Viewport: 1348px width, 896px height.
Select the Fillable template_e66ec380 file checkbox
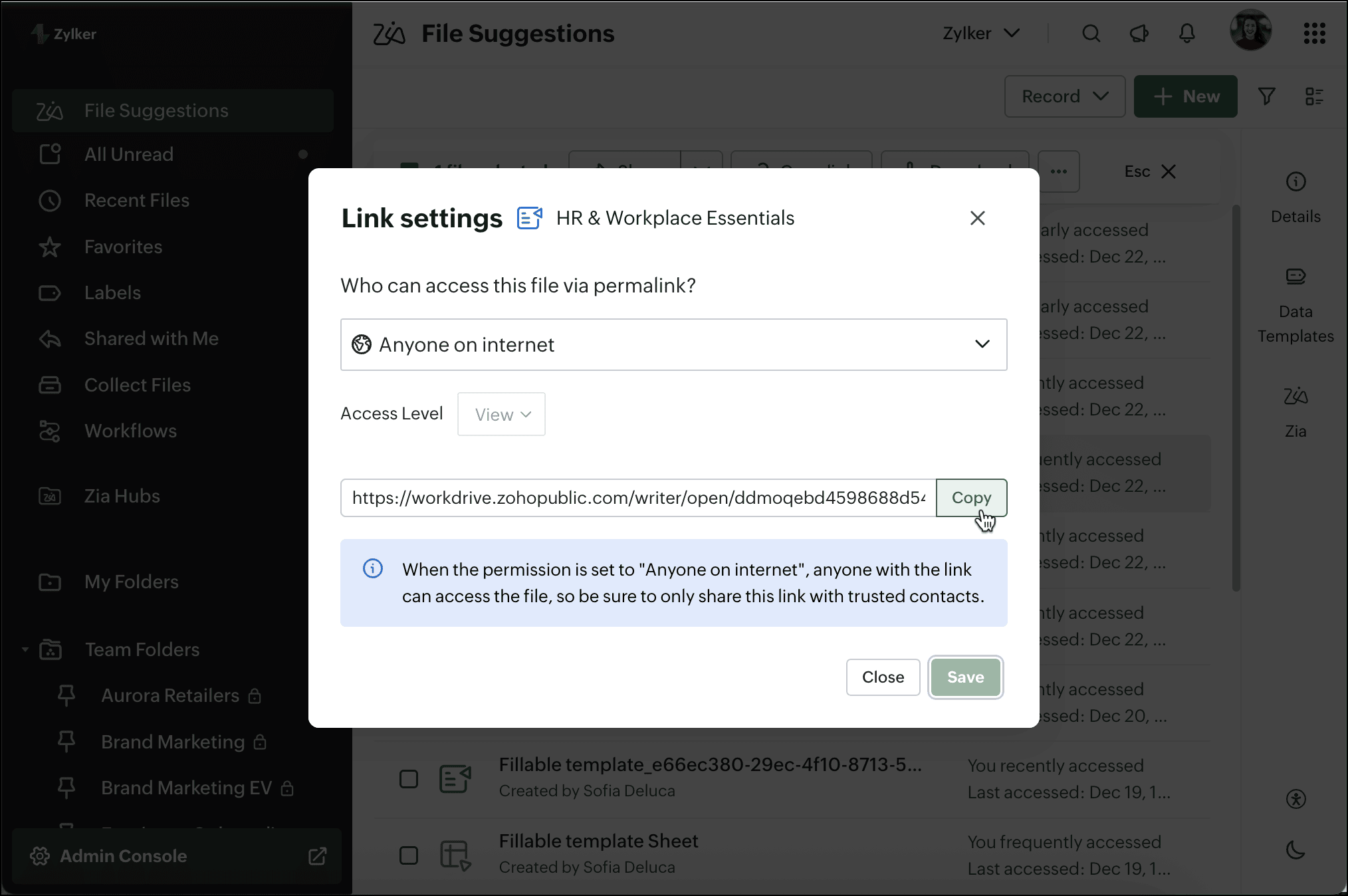pos(409,778)
